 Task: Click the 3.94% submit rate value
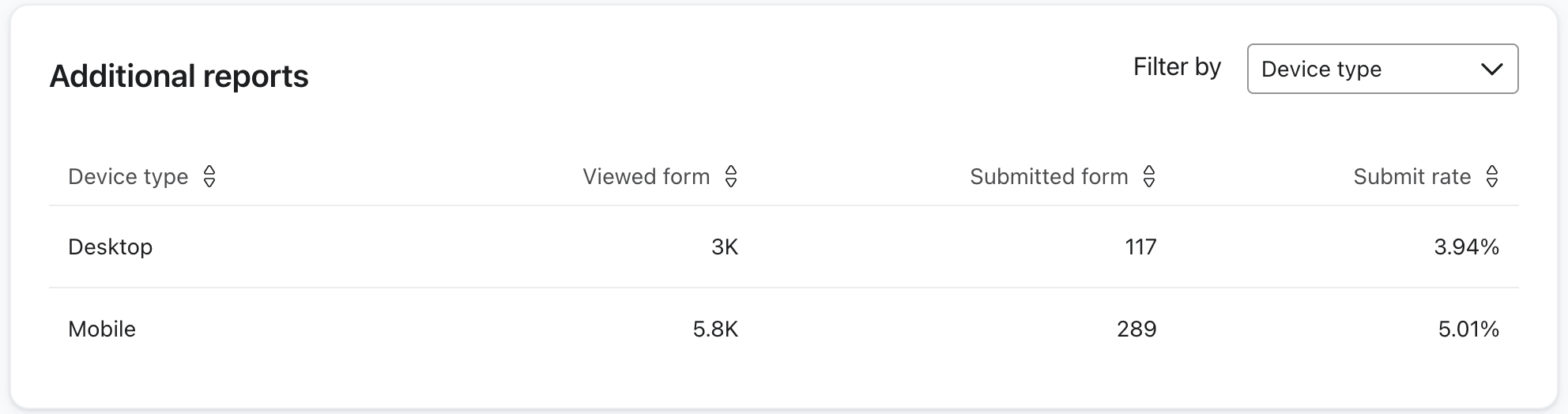click(x=1466, y=247)
